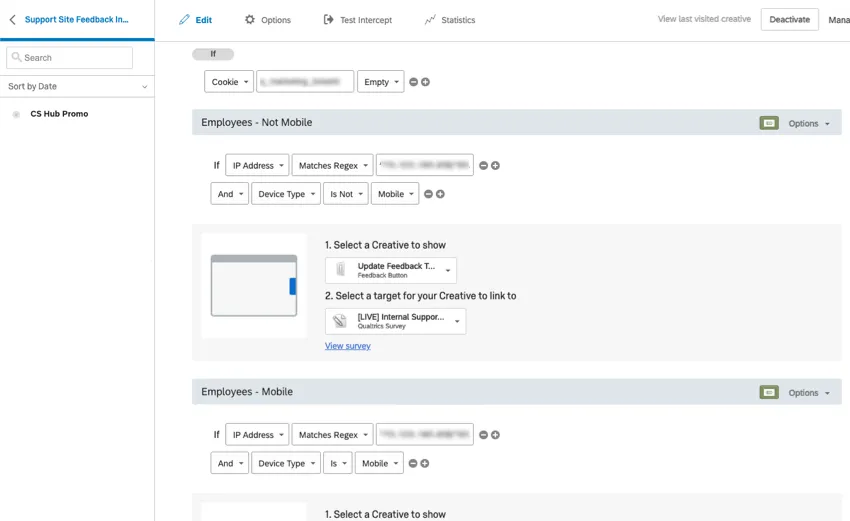Click plus icon on Device Type Is Mobile row
This screenshot has height=521, width=850.
tap(424, 464)
